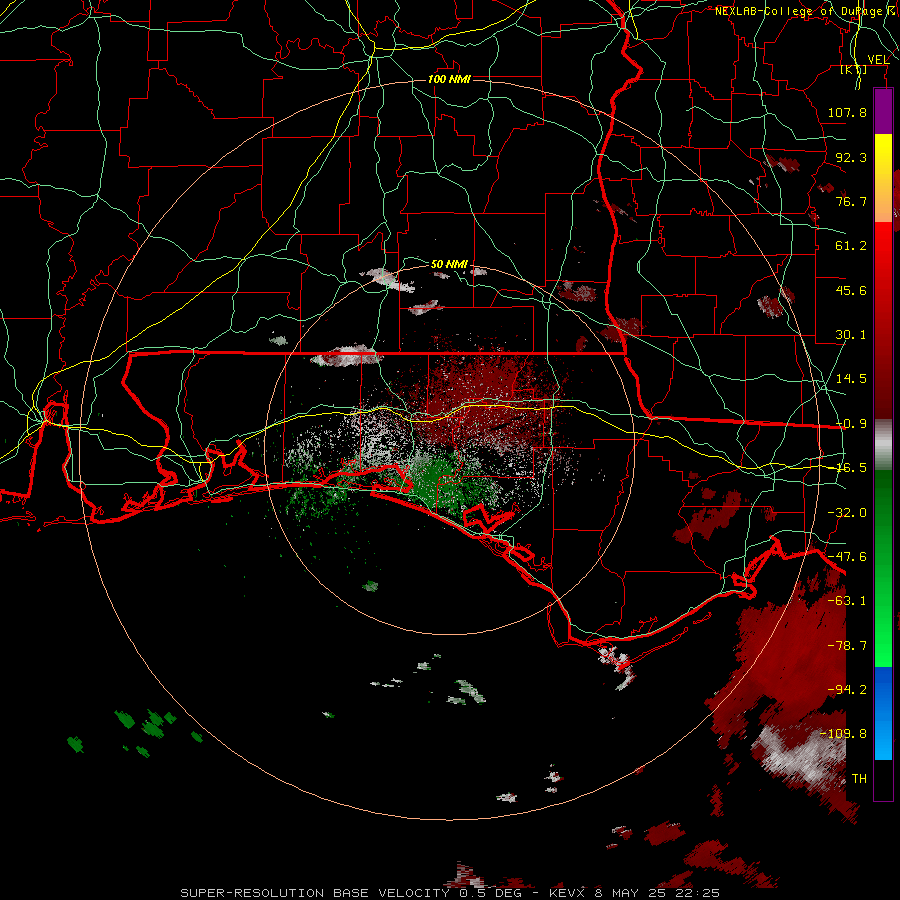900x900 pixels.
Task: Select the 76.7 legend value
Action: click(851, 201)
